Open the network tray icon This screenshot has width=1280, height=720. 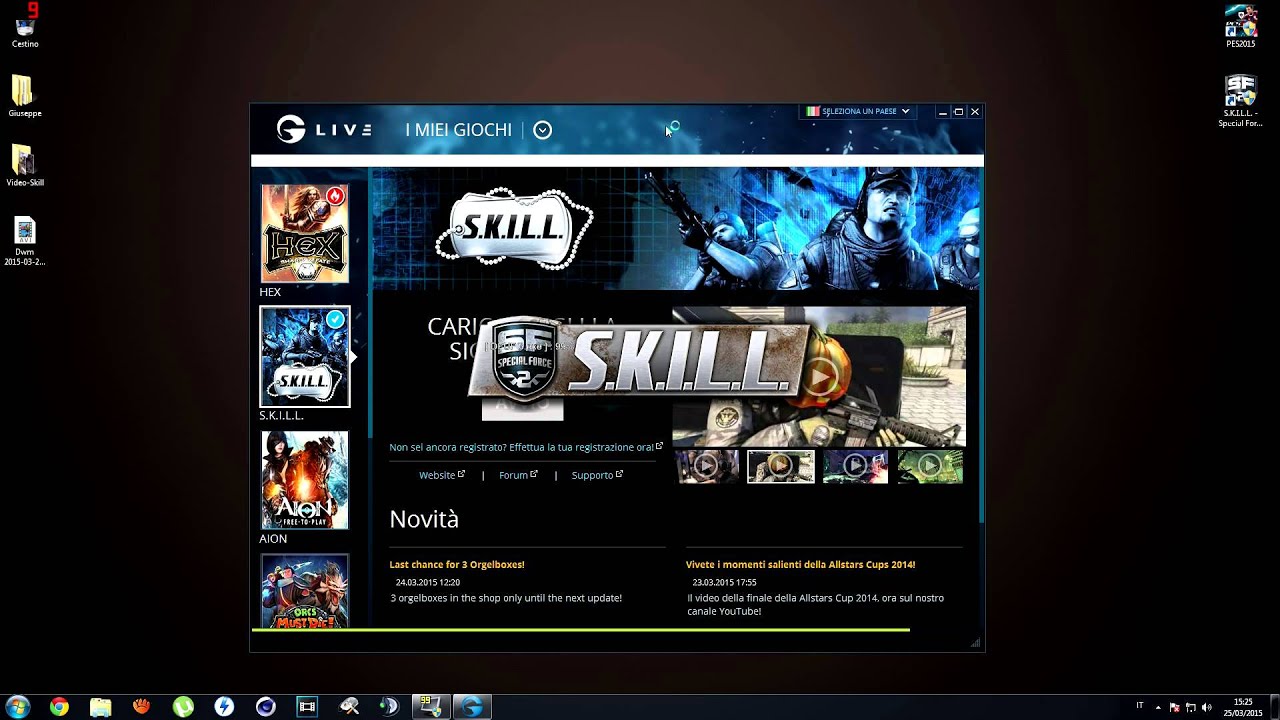(1191, 707)
